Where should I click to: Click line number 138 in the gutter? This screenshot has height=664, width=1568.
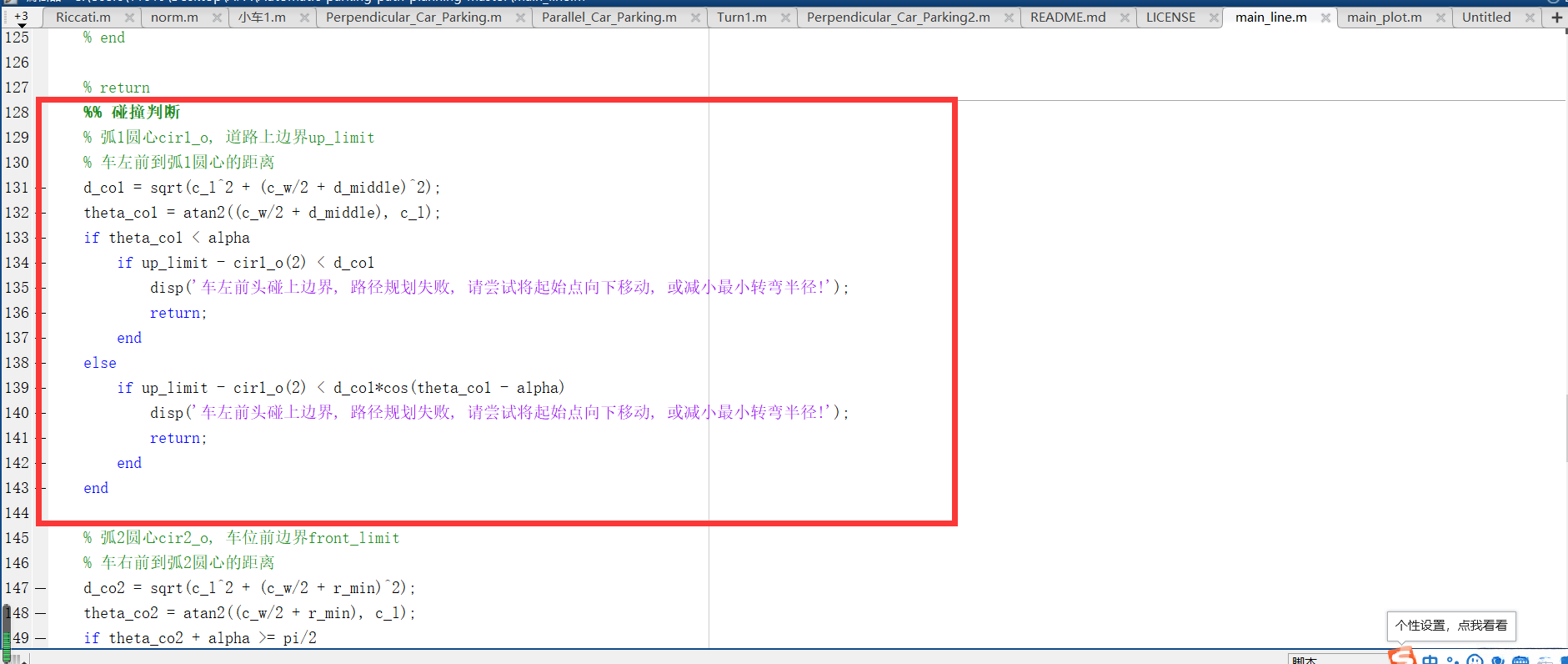17,363
